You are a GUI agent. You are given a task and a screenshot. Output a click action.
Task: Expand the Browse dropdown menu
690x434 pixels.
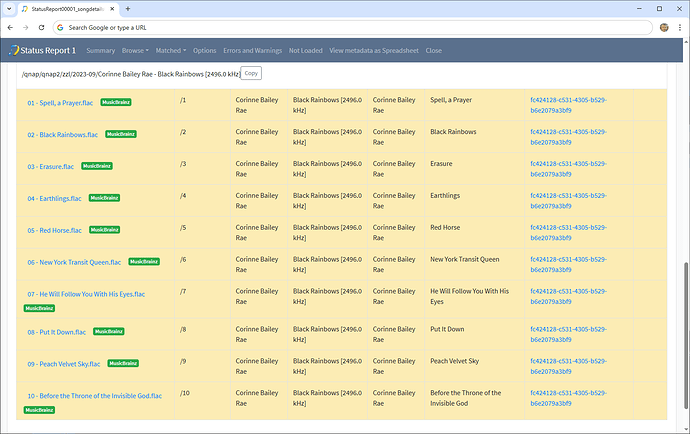click(136, 50)
